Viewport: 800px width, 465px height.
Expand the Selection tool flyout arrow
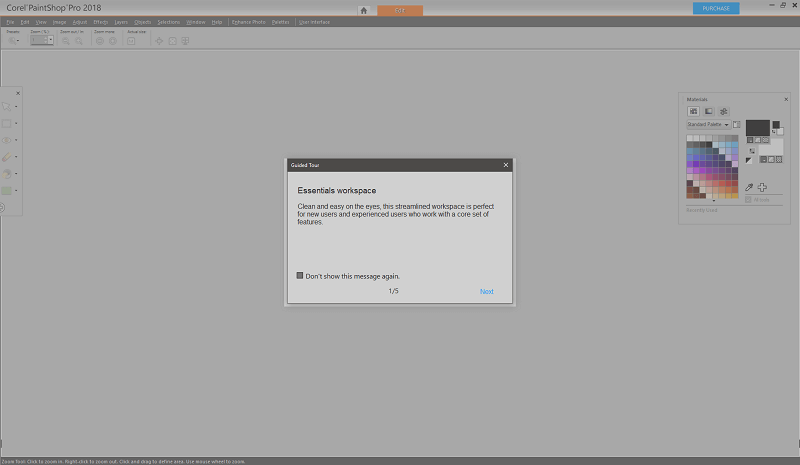16,124
